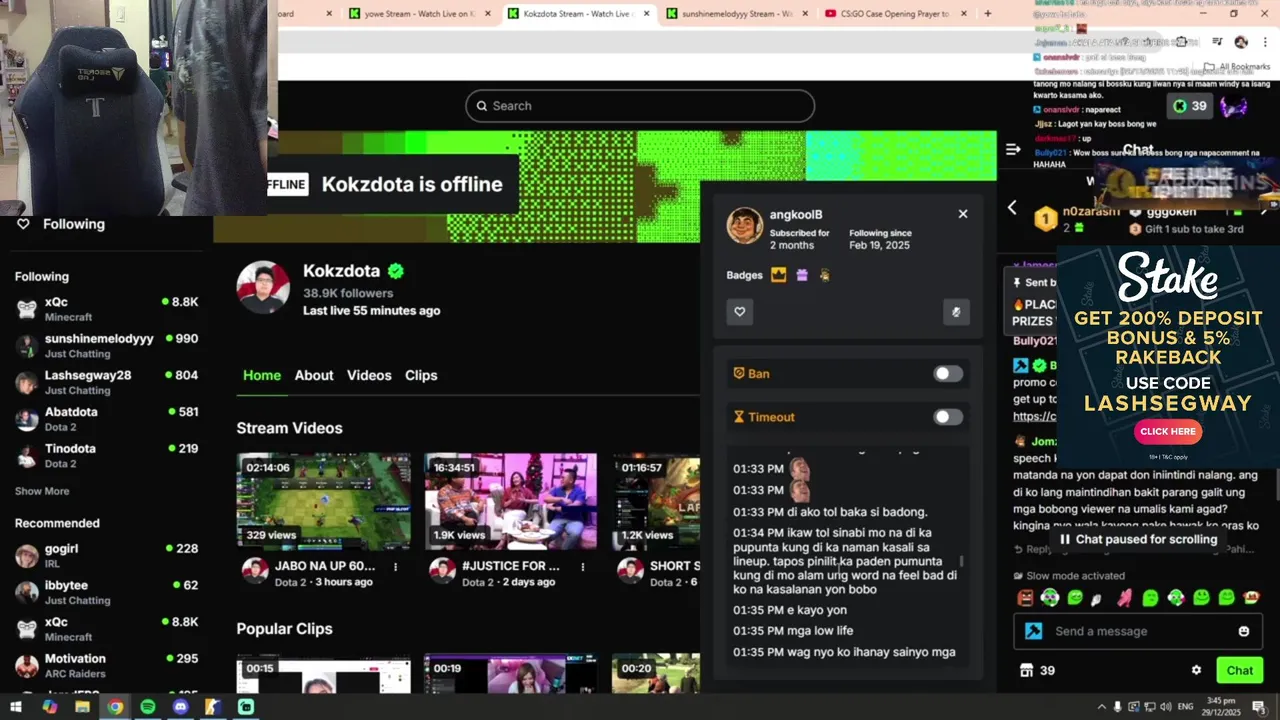Click the CLICK HERE button on Stake ad

pos(1168,432)
